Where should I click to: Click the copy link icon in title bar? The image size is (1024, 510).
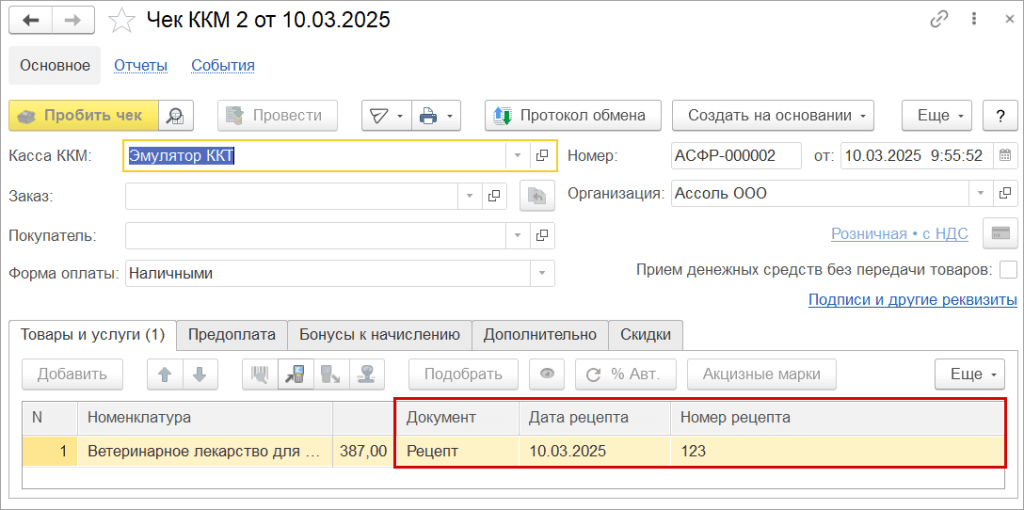click(939, 19)
